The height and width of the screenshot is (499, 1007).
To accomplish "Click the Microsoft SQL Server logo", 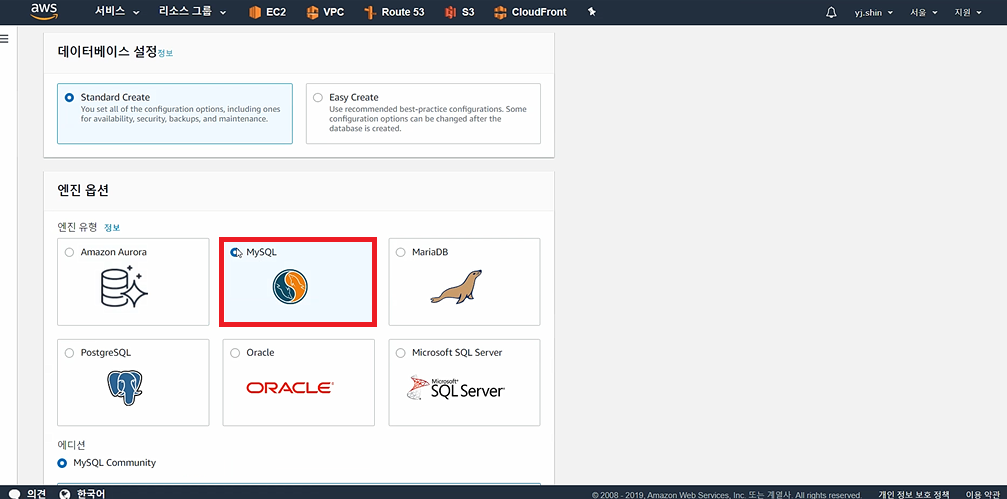I will [456, 387].
